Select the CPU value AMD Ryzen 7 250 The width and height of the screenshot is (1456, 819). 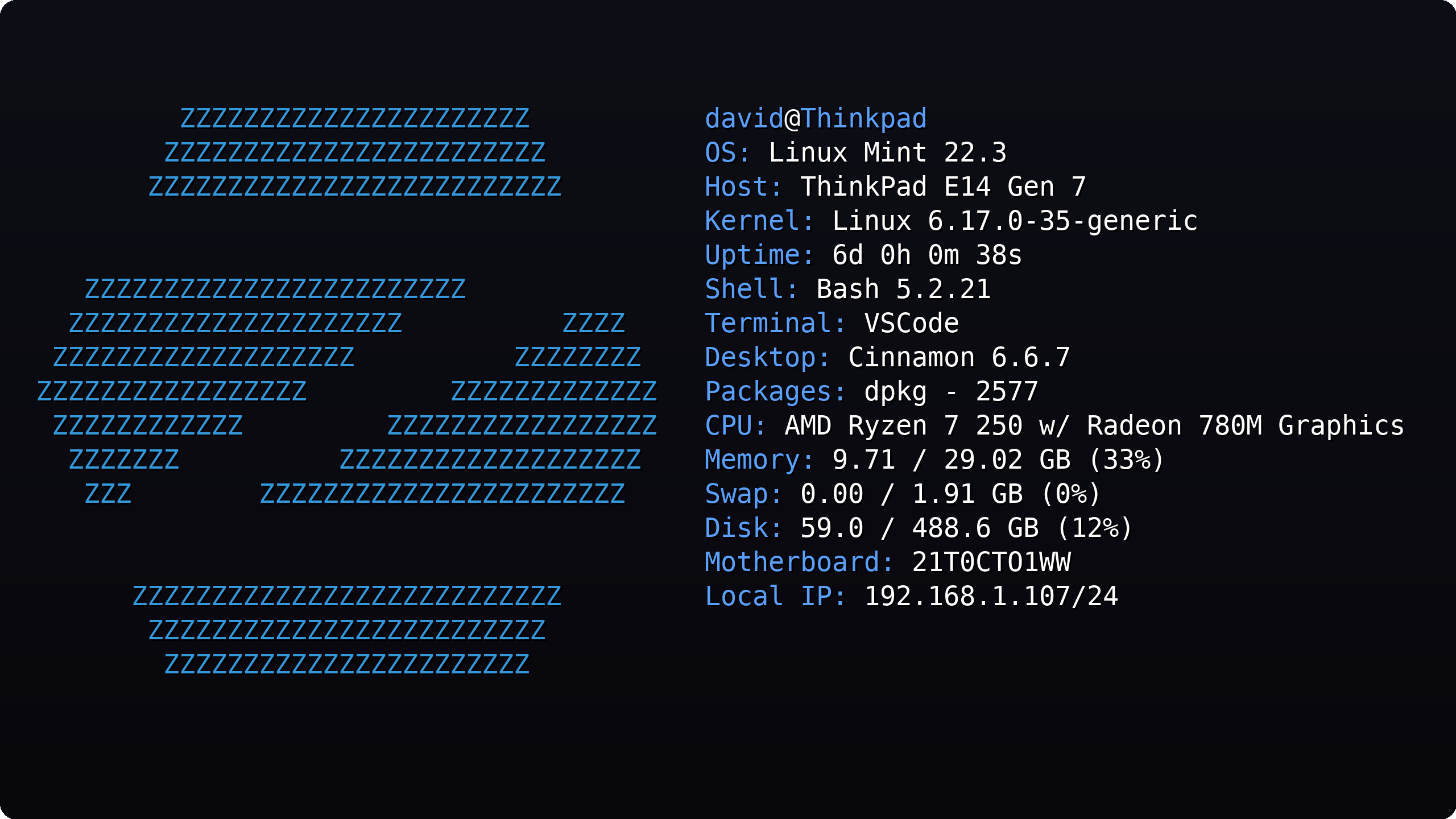904,426
